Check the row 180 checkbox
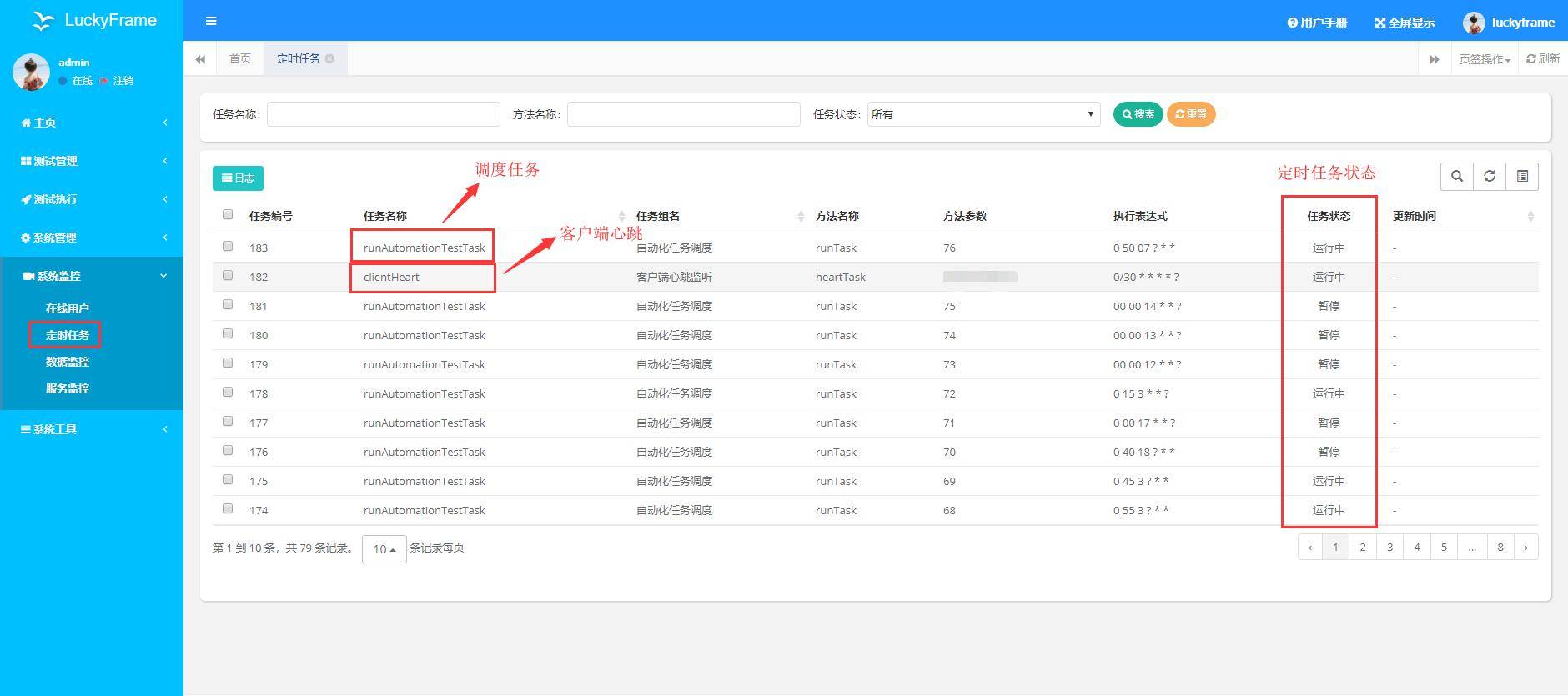 click(x=228, y=333)
